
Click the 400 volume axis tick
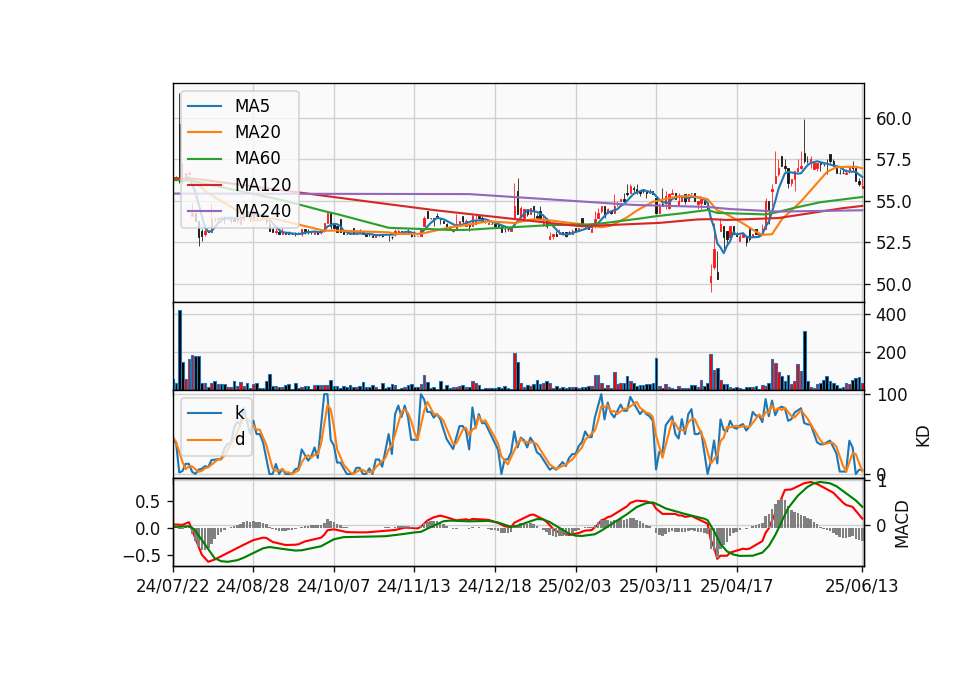pyautogui.click(x=891, y=315)
